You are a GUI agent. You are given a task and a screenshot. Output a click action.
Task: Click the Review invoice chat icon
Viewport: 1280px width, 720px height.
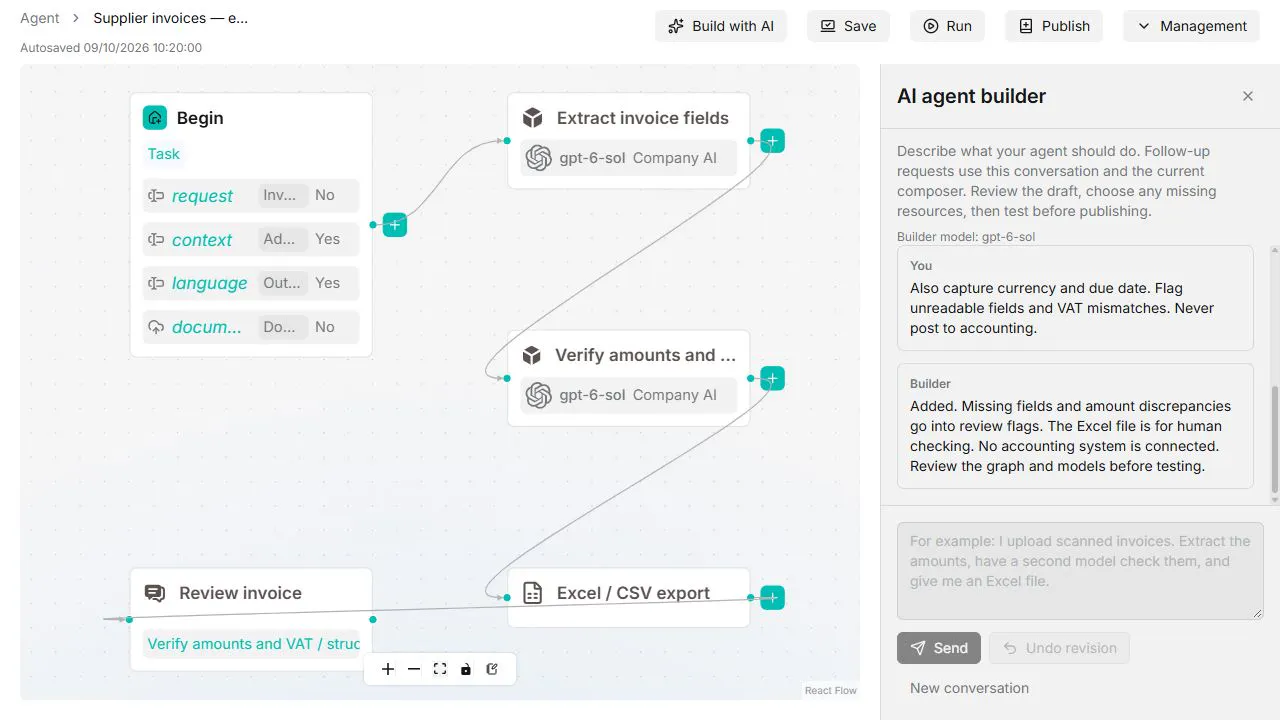(155, 593)
